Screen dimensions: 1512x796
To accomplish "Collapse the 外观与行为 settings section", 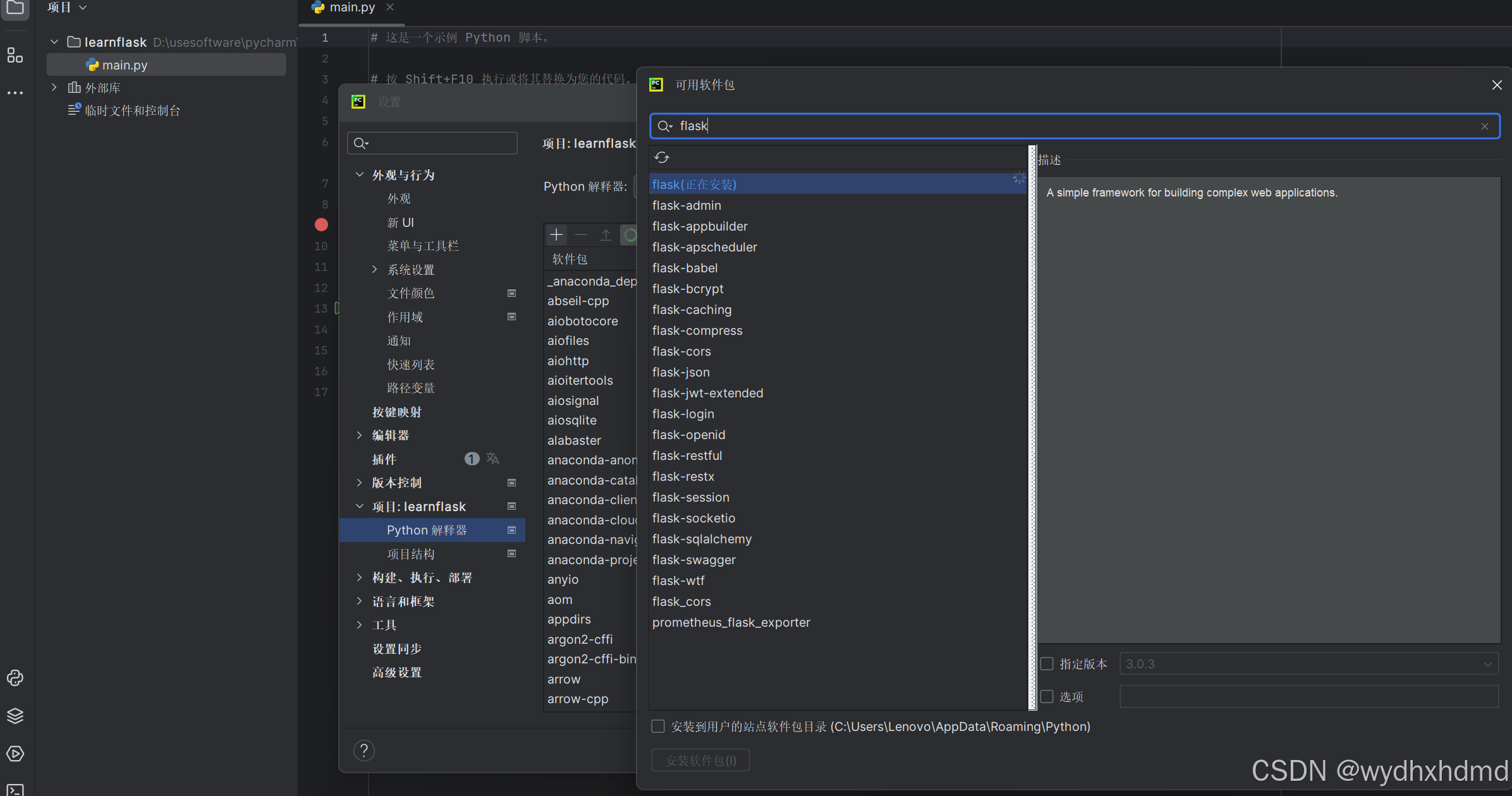I will pos(360,175).
